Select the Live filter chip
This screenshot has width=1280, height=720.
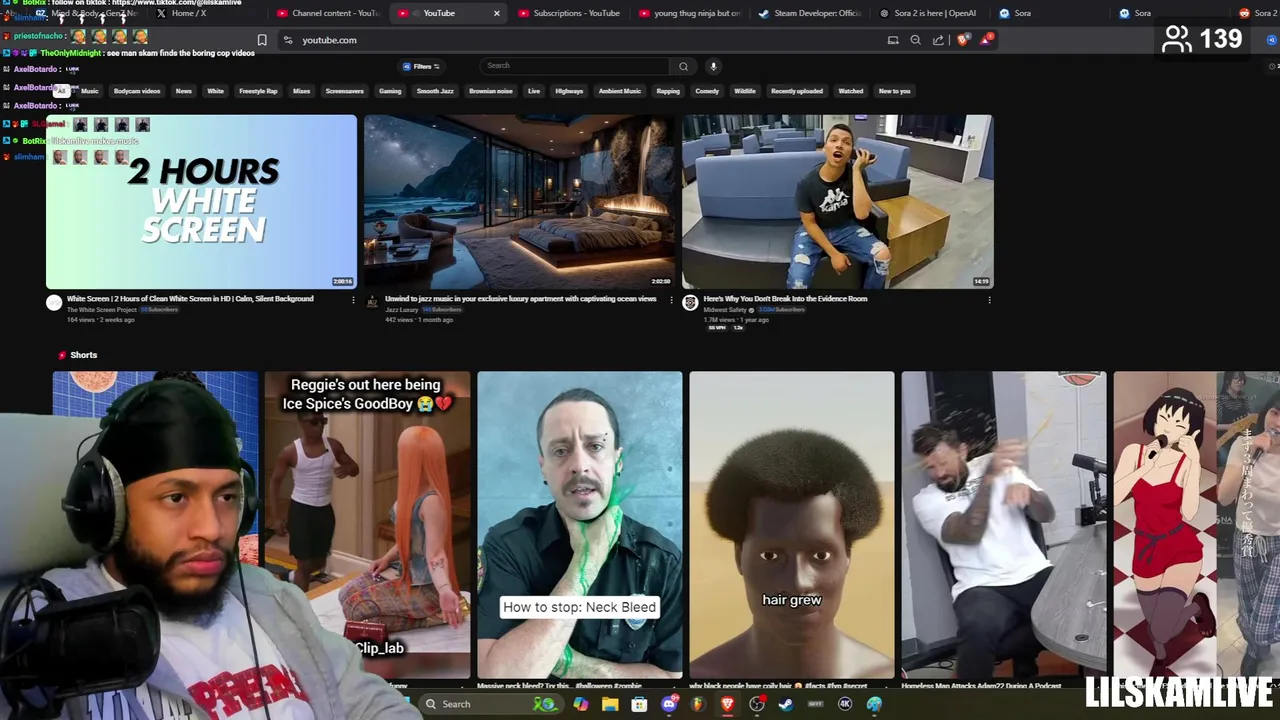coord(534,91)
